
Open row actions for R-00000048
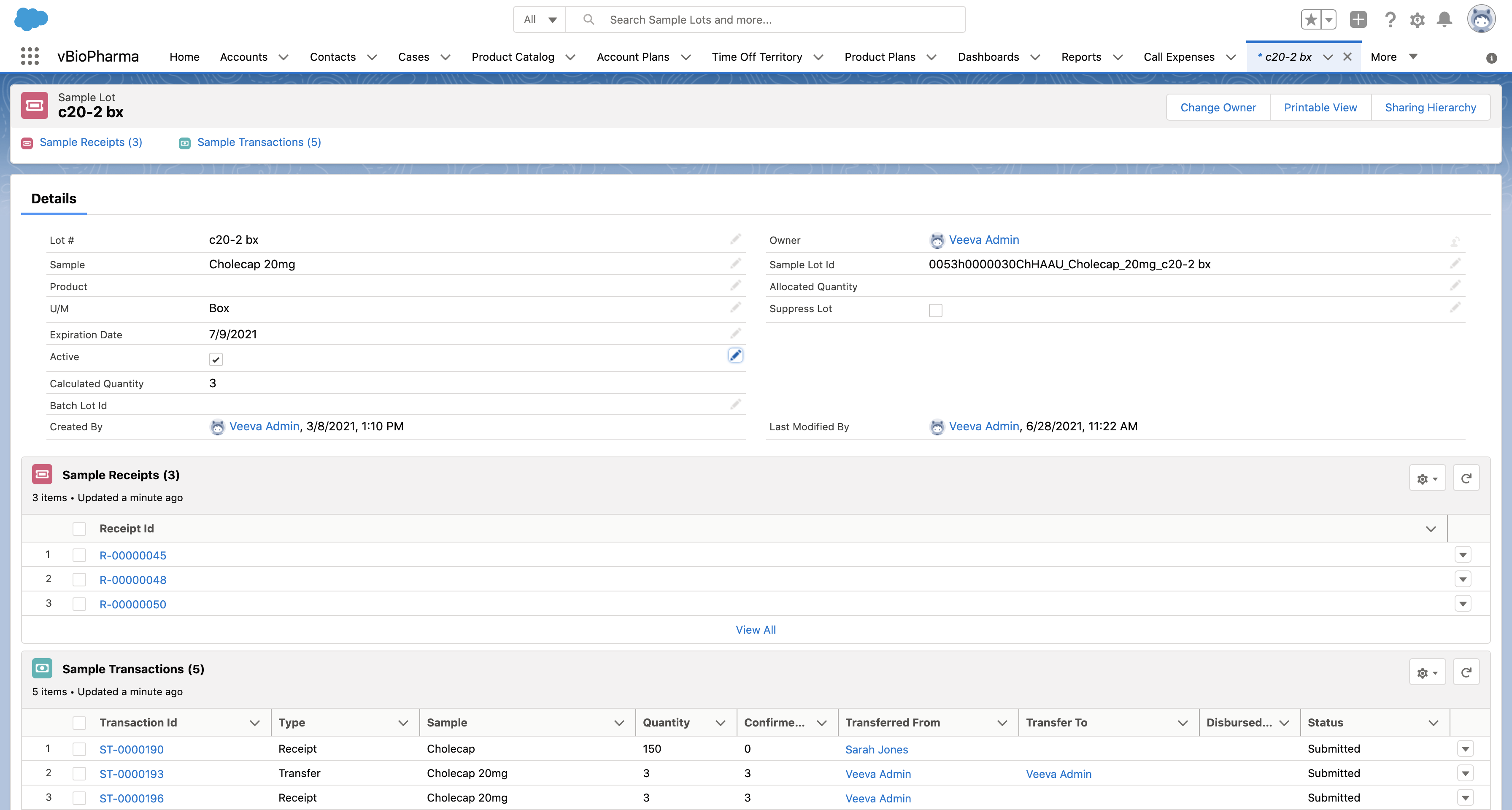[x=1462, y=579]
